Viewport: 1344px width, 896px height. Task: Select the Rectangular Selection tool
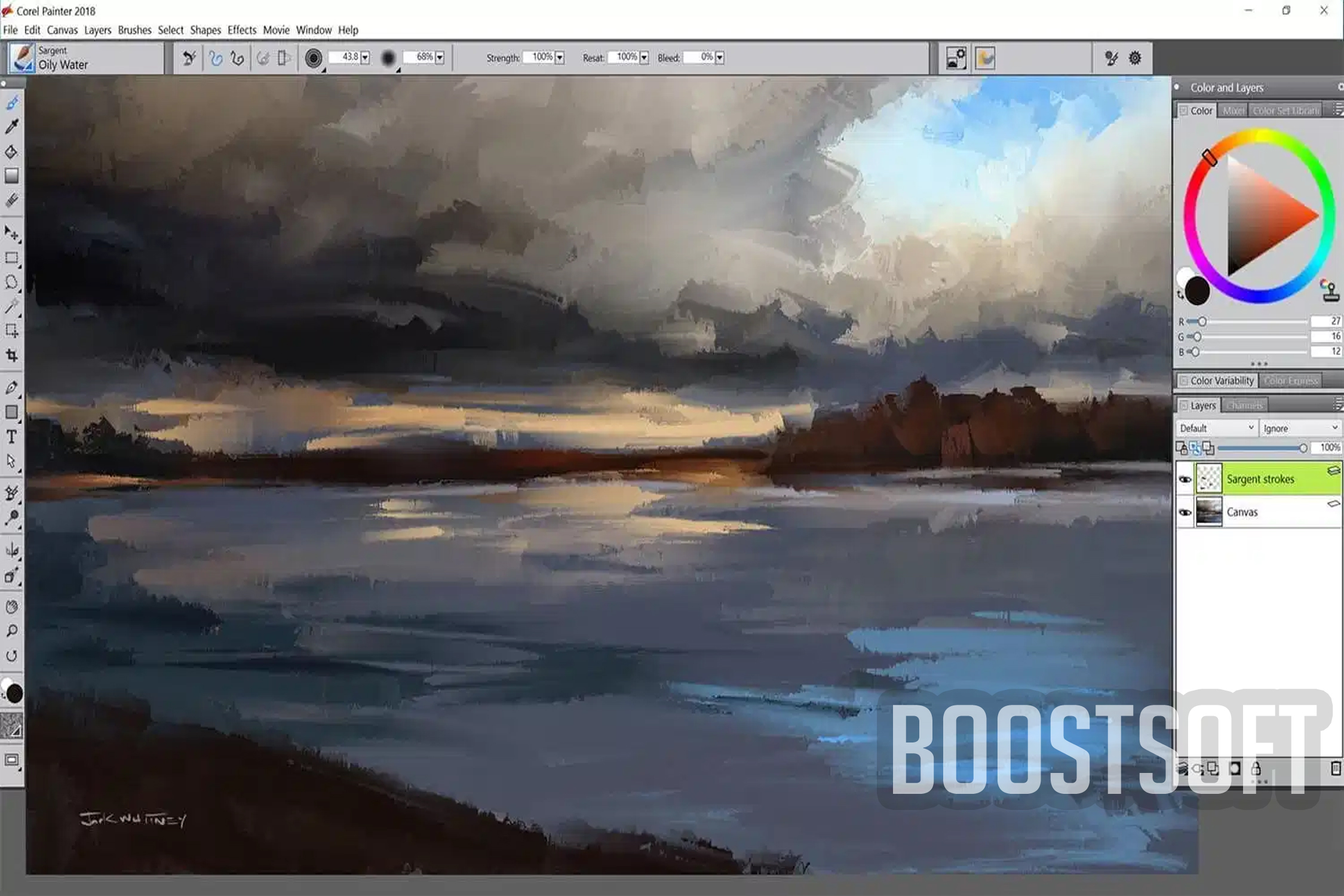[x=12, y=258]
